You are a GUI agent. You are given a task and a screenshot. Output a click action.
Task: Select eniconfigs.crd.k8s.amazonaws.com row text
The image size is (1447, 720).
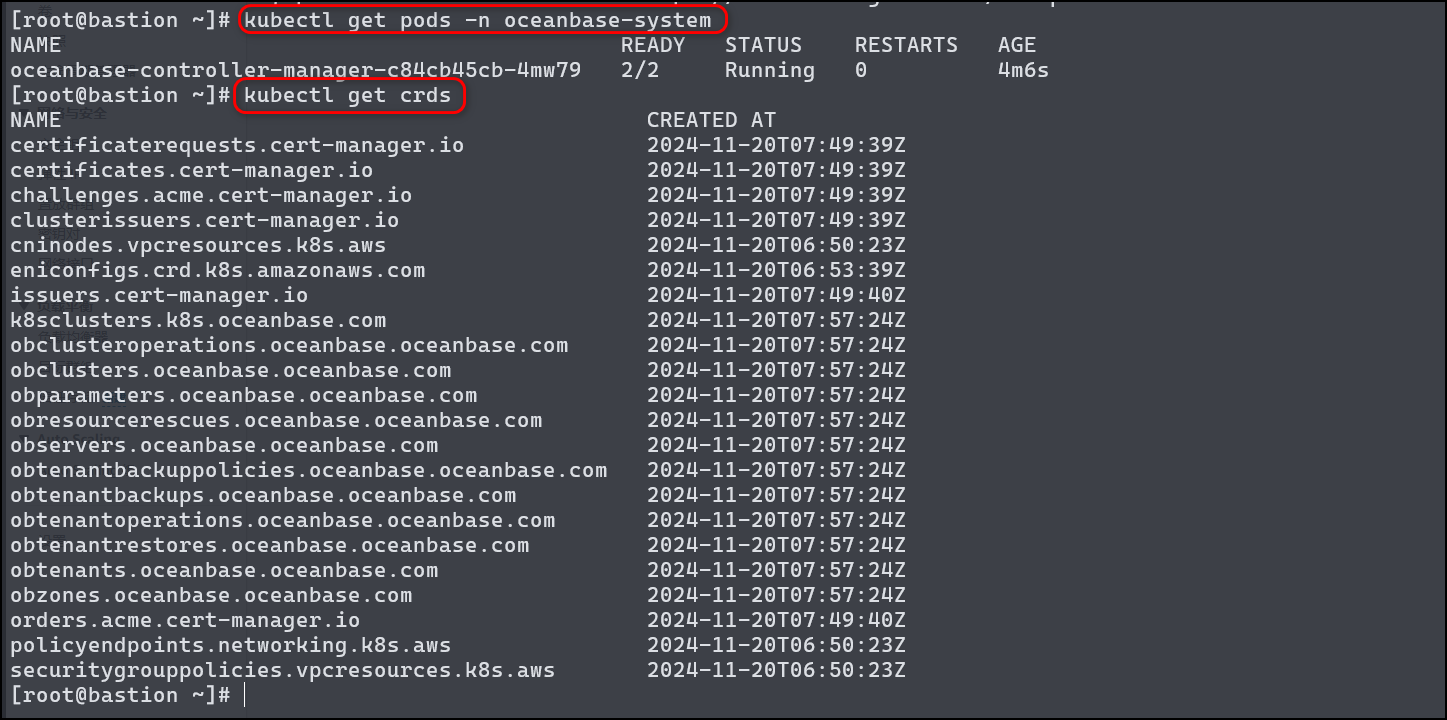click(218, 270)
